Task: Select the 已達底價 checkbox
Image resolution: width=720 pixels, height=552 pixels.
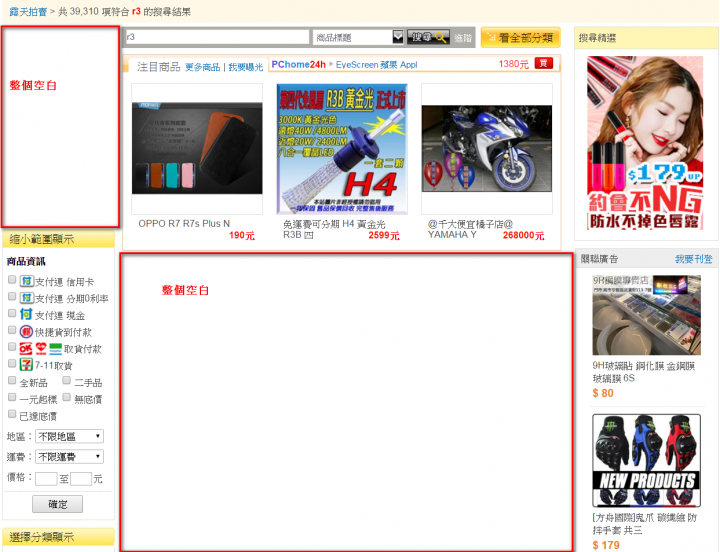Action: pyautogui.click(x=12, y=414)
